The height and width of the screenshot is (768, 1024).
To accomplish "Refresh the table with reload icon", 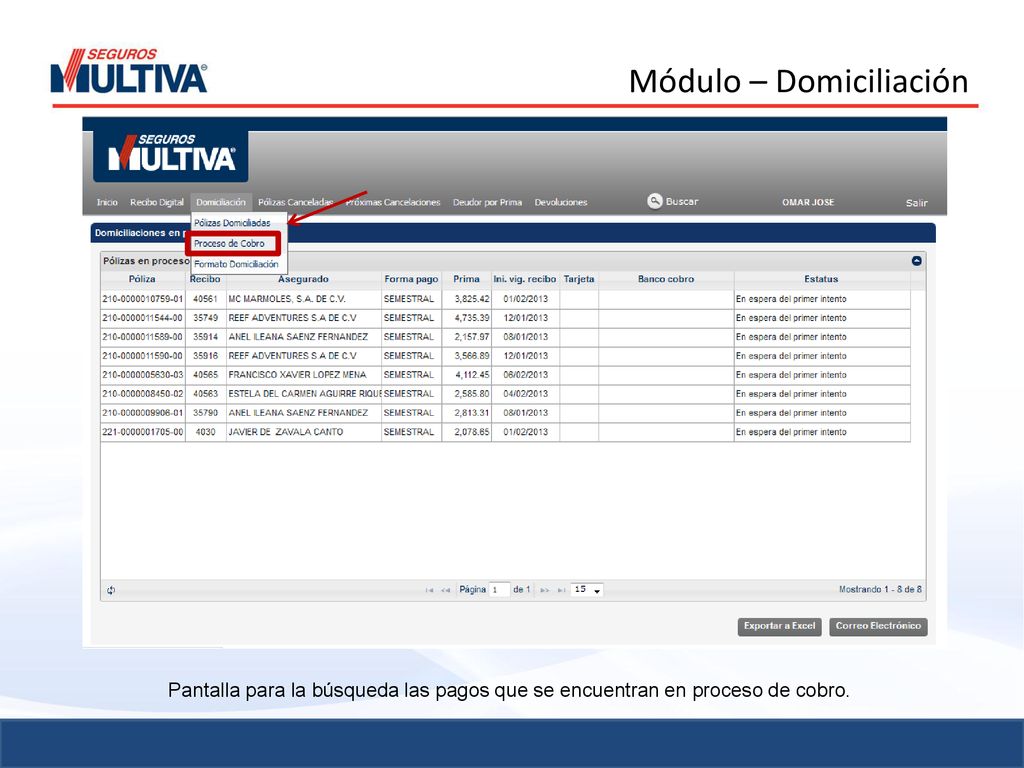I will pos(111,590).
